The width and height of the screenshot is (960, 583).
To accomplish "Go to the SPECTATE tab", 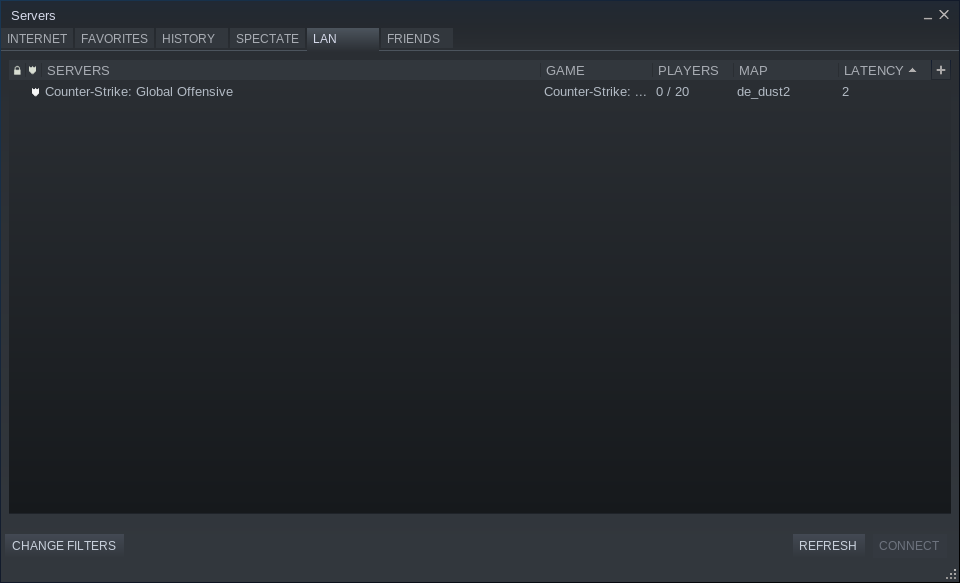I will [268, 39].
